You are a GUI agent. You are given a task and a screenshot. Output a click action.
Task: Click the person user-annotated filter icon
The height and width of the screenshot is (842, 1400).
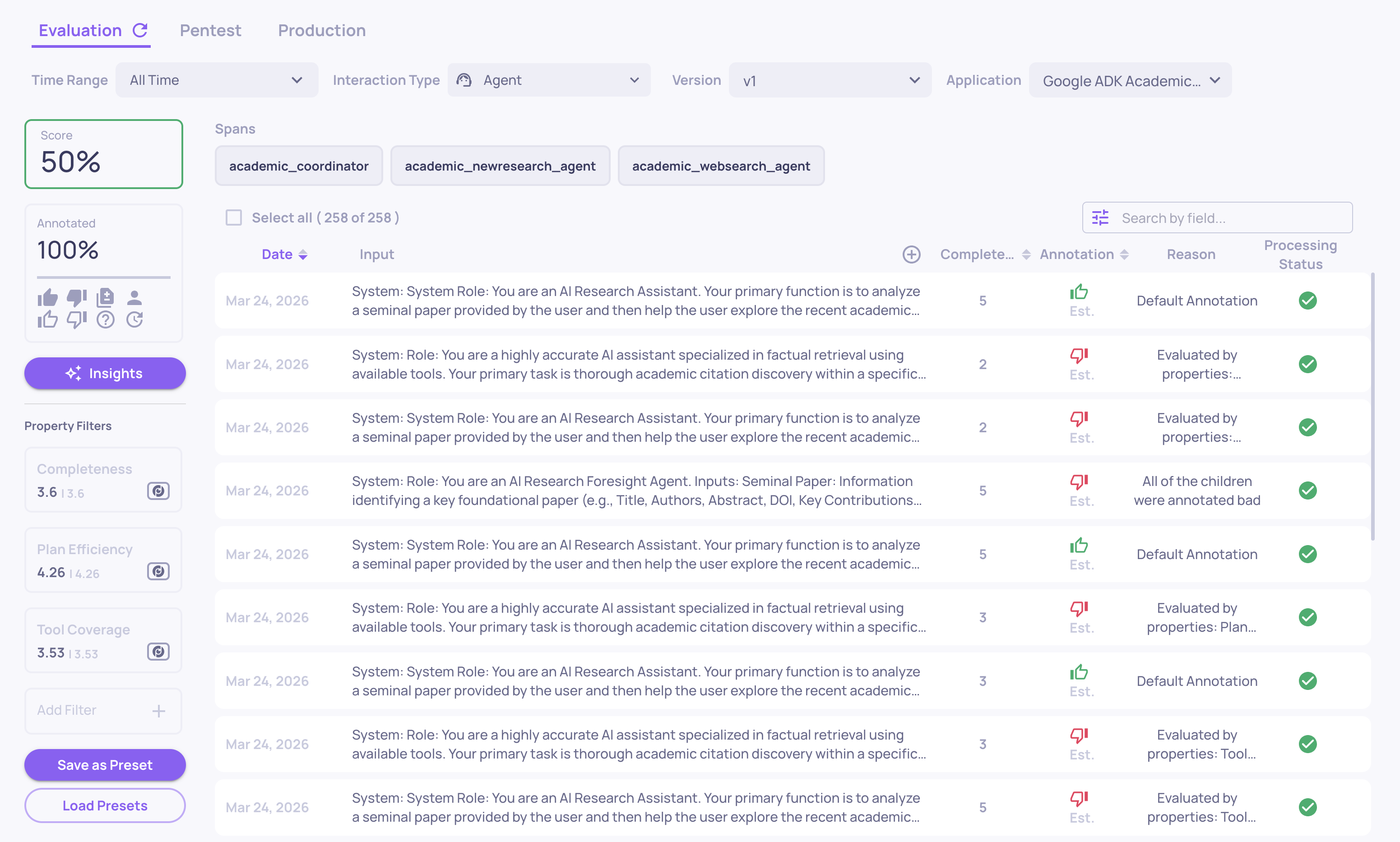(134, 297)
